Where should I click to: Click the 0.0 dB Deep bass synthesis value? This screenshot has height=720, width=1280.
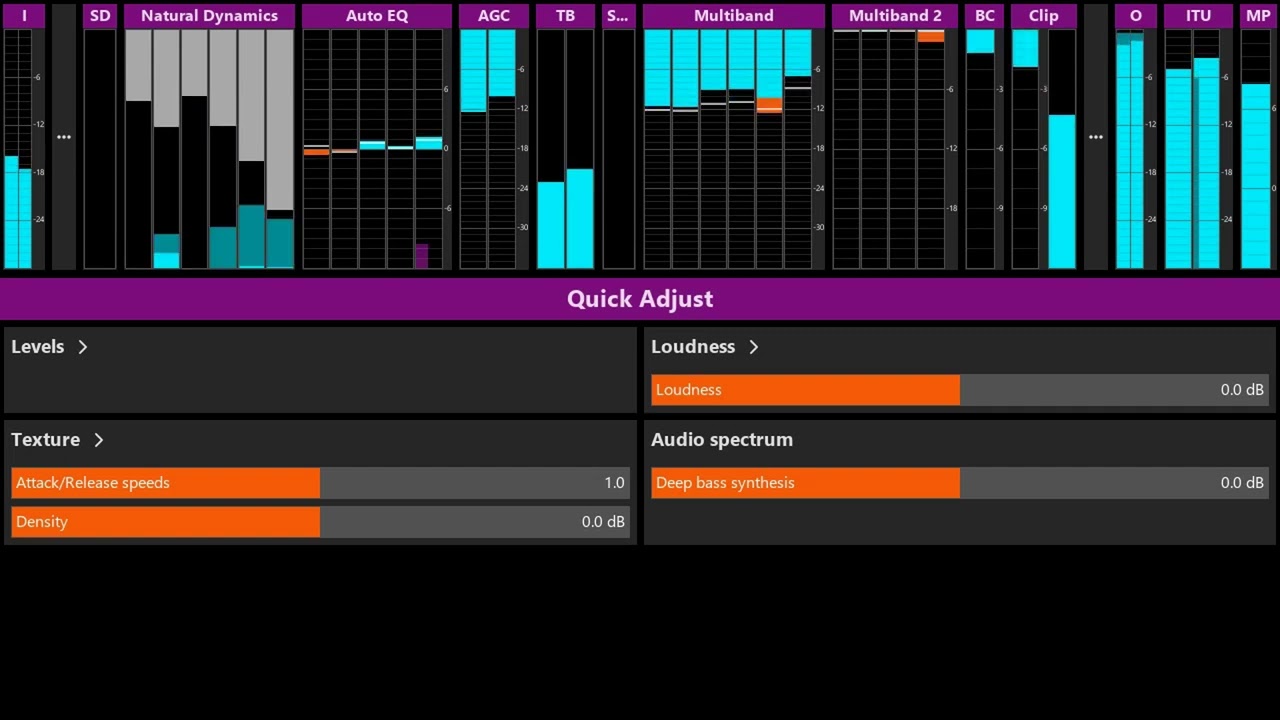tap(1242, 483)
